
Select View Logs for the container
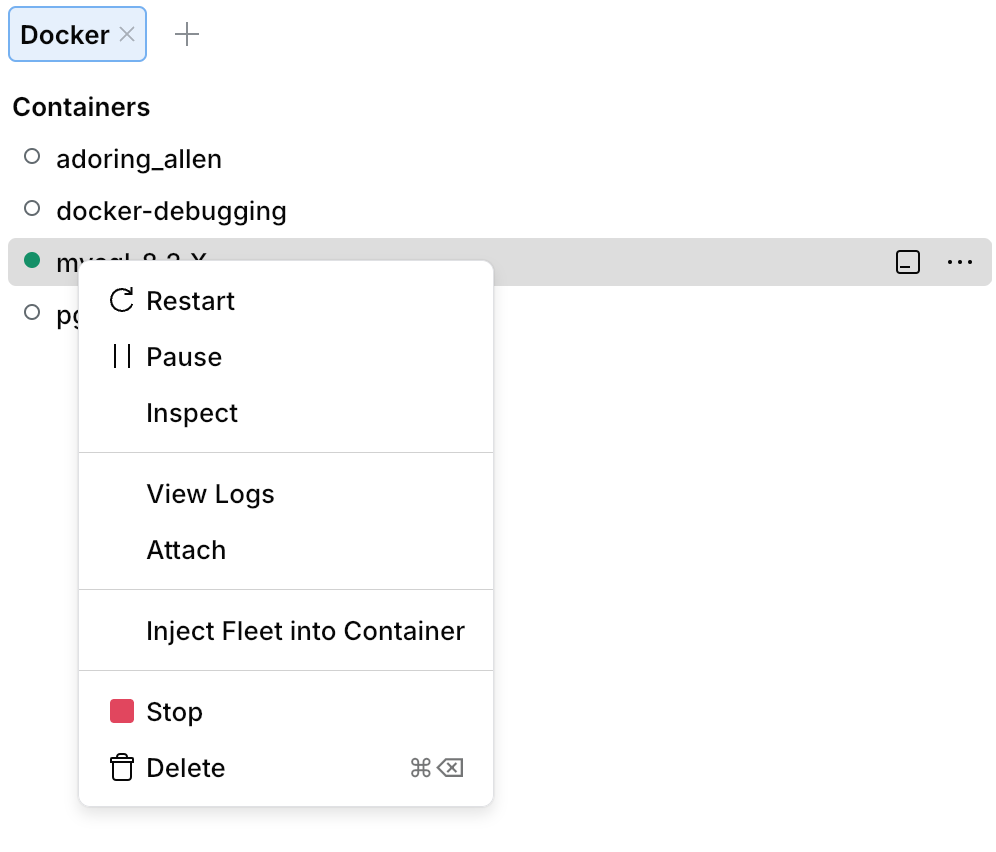[210, 493]
